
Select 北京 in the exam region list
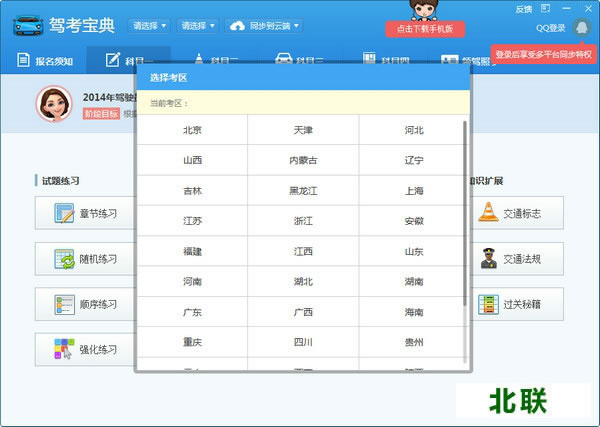pos(192,130)
